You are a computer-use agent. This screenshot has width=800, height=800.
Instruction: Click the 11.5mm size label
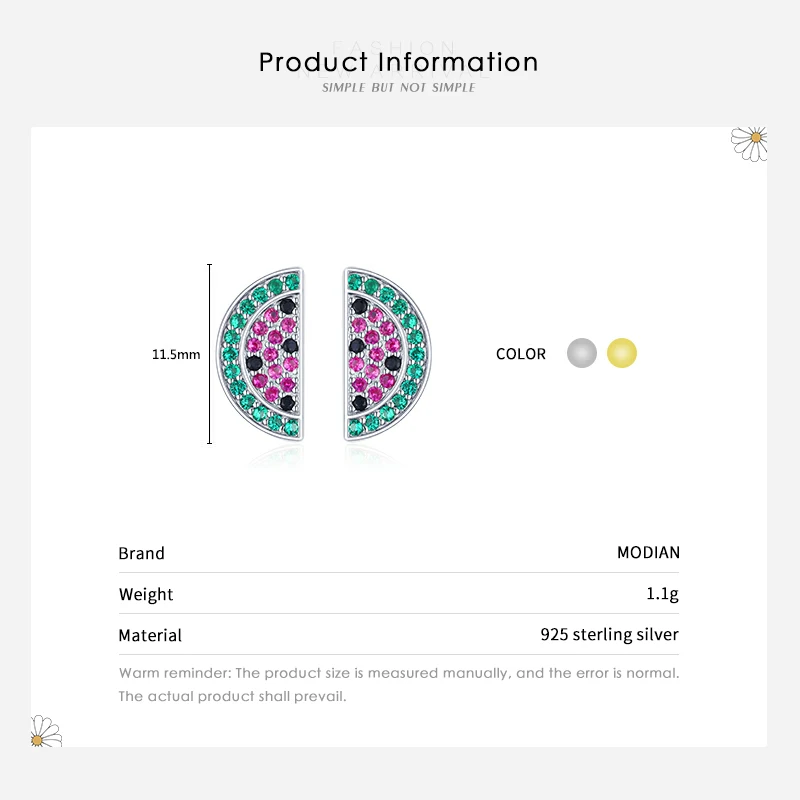[x=176, y=354]
